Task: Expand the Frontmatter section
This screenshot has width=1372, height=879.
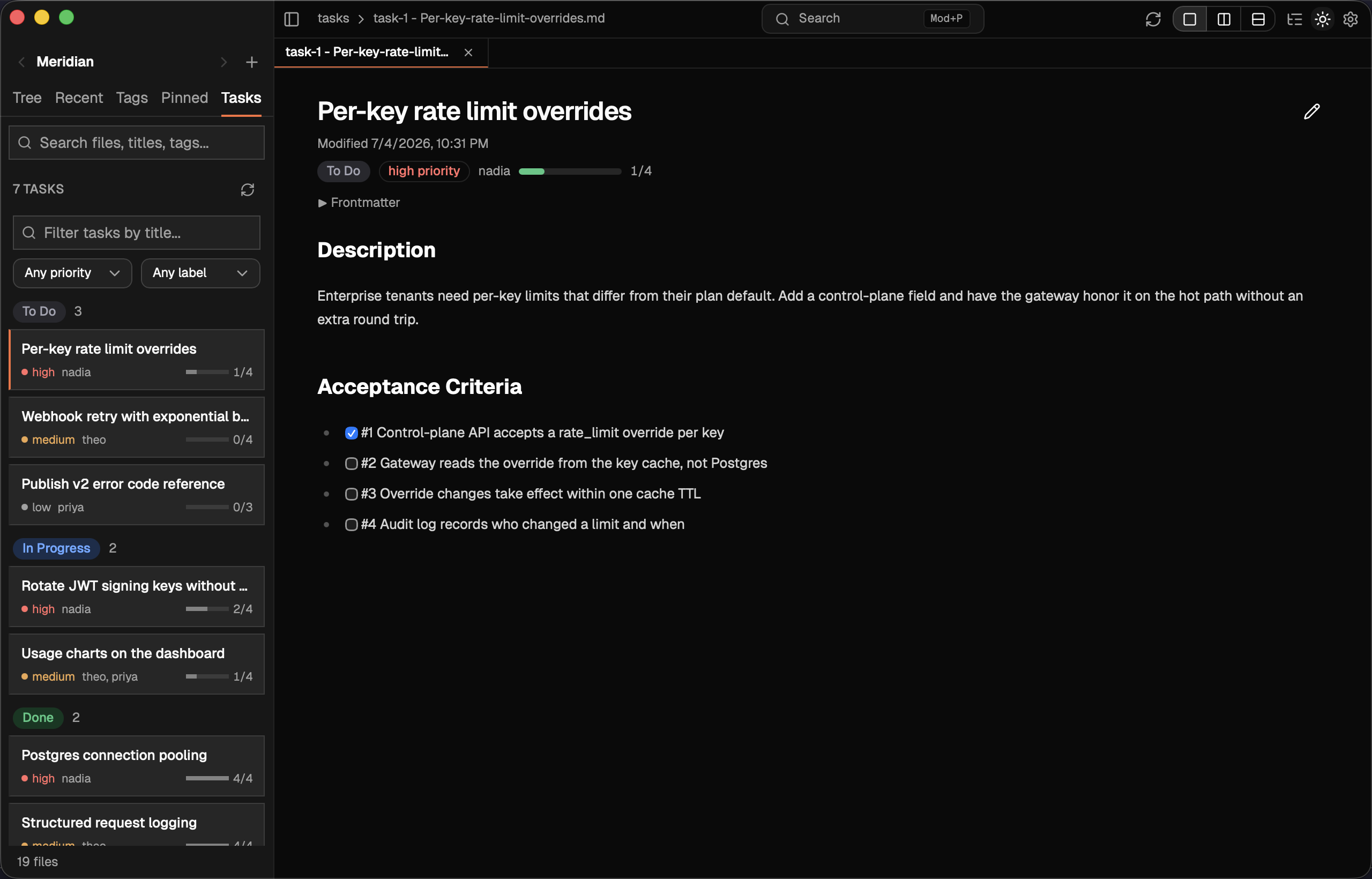Action: point(359,203)
